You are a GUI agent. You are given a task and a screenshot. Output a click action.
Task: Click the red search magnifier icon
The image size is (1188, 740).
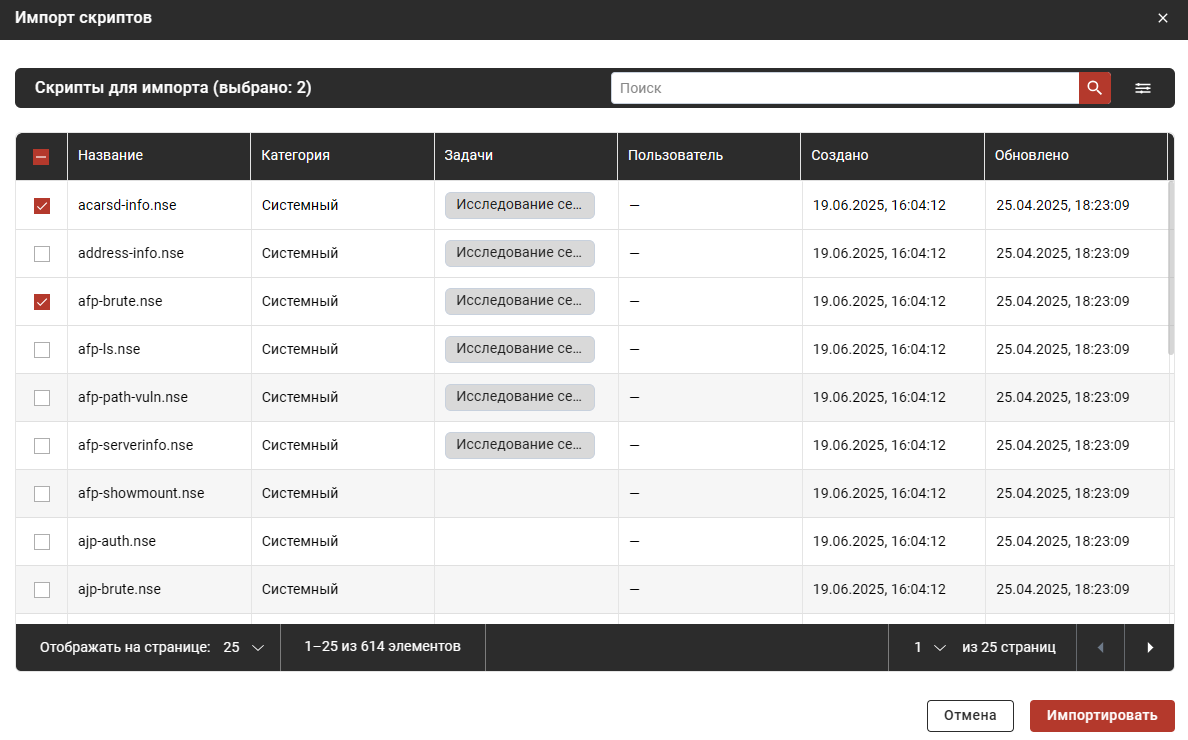click(1094, 88)
